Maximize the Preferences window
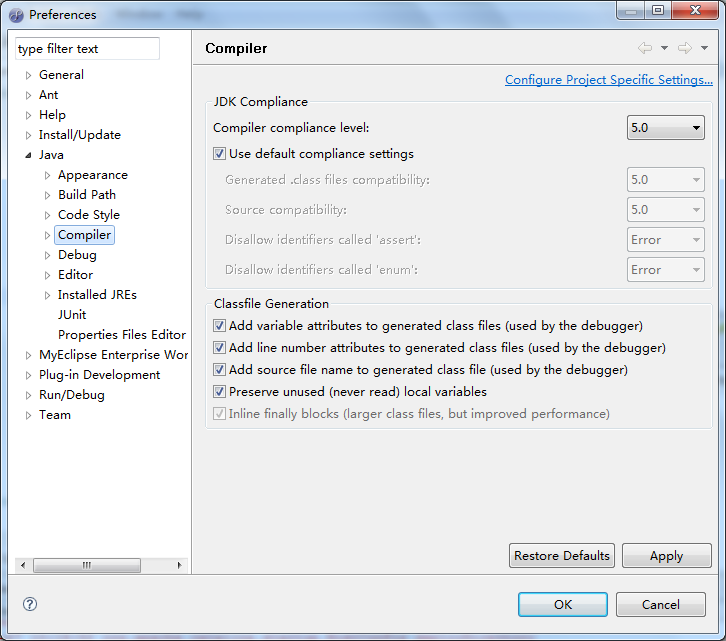The width and height of the screenshot is (726, 641). (658, 10)
